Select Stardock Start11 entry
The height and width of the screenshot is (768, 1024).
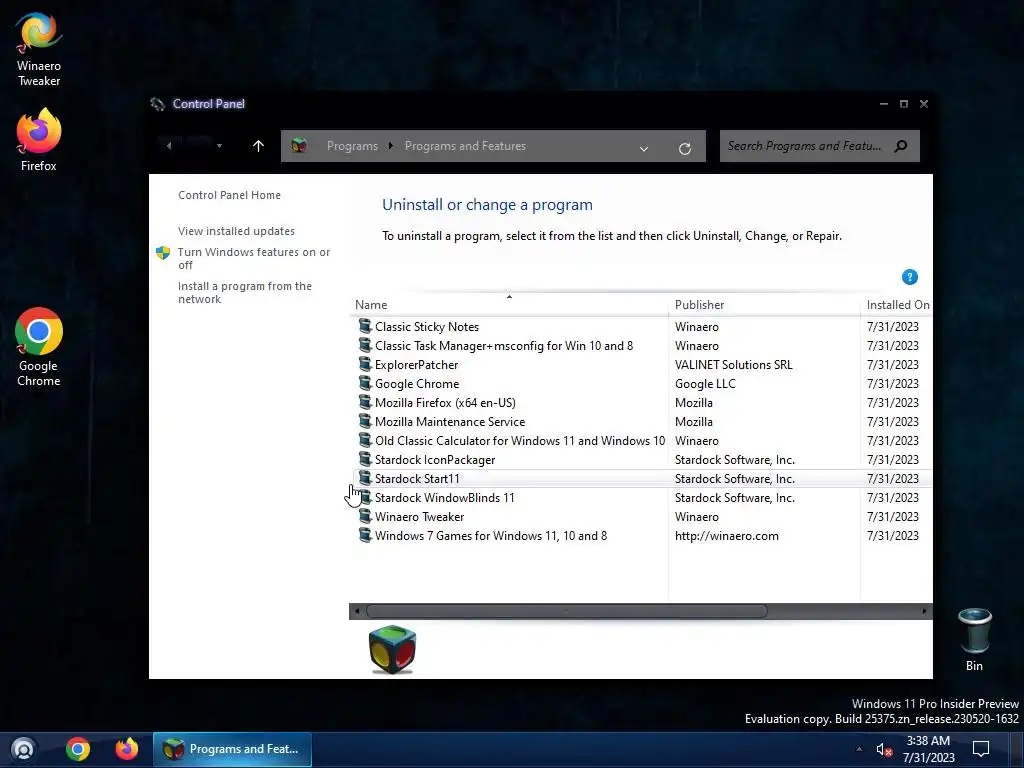pos(642,478)
